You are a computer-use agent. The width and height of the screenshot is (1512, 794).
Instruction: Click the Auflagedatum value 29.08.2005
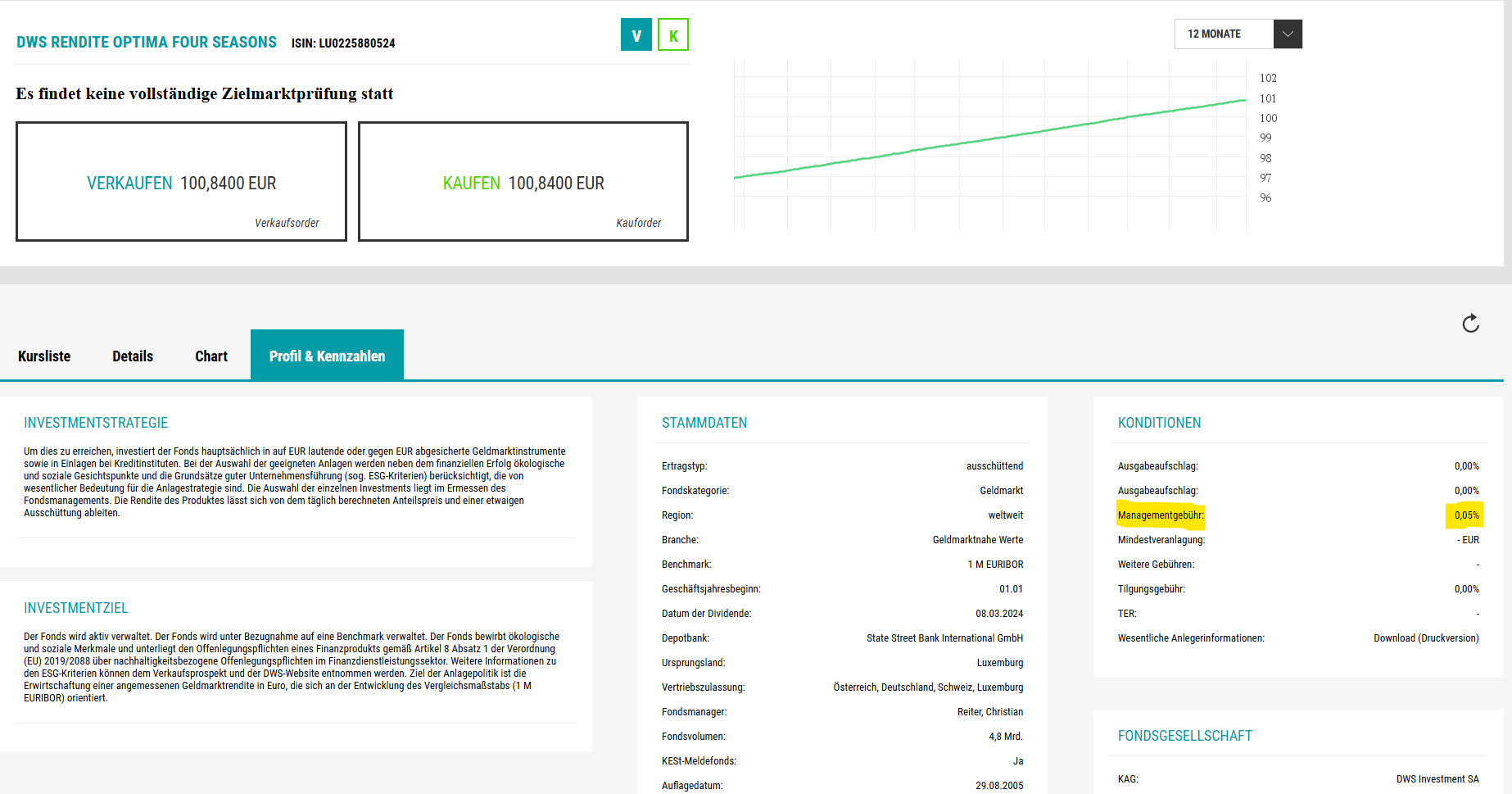999,786
